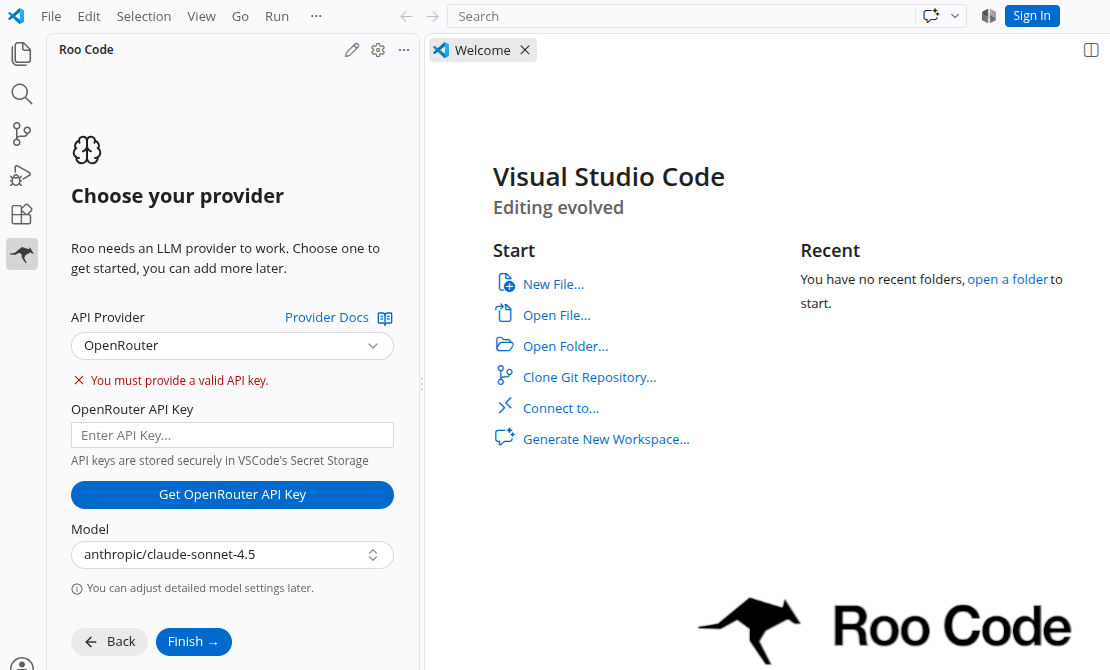Click the Open File... link
Screen dimensions: 1110x670
(x=556, y=316)
